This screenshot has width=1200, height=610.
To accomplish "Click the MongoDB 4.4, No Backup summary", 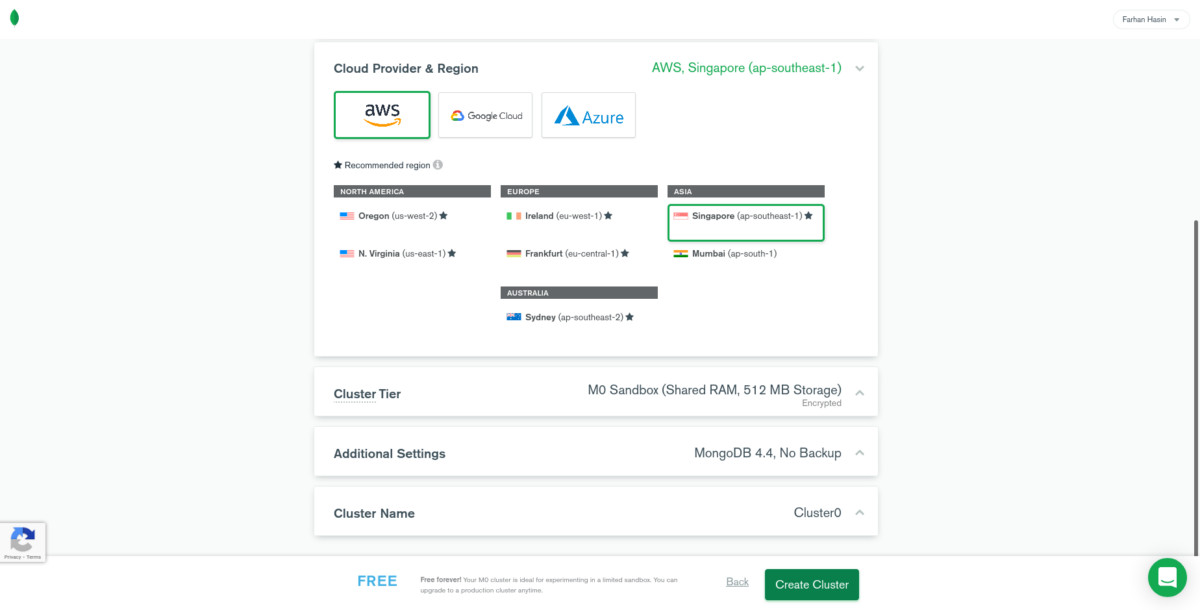I will coord(768,453).
